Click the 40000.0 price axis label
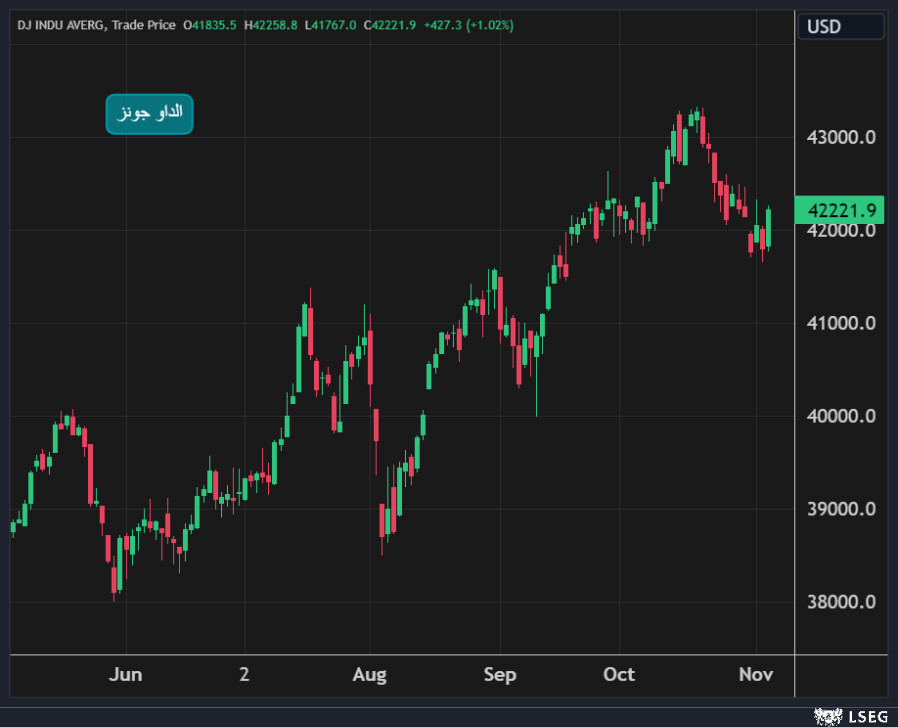 coord(840,416)
